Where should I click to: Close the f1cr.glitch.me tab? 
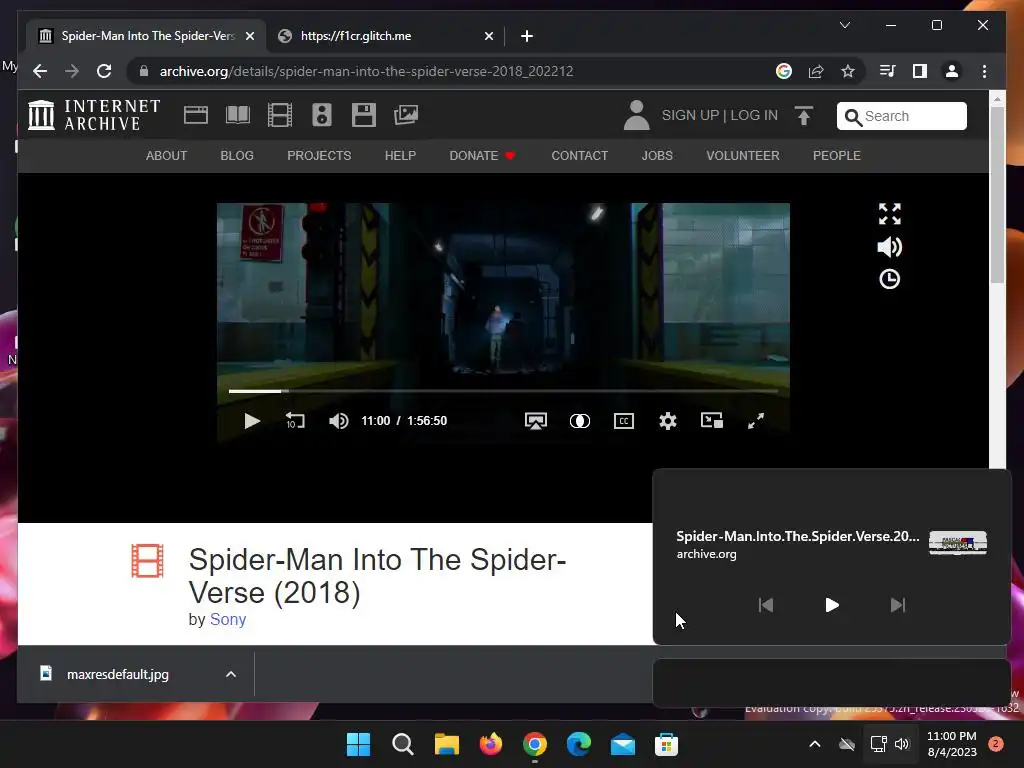[x=488, y=36]
